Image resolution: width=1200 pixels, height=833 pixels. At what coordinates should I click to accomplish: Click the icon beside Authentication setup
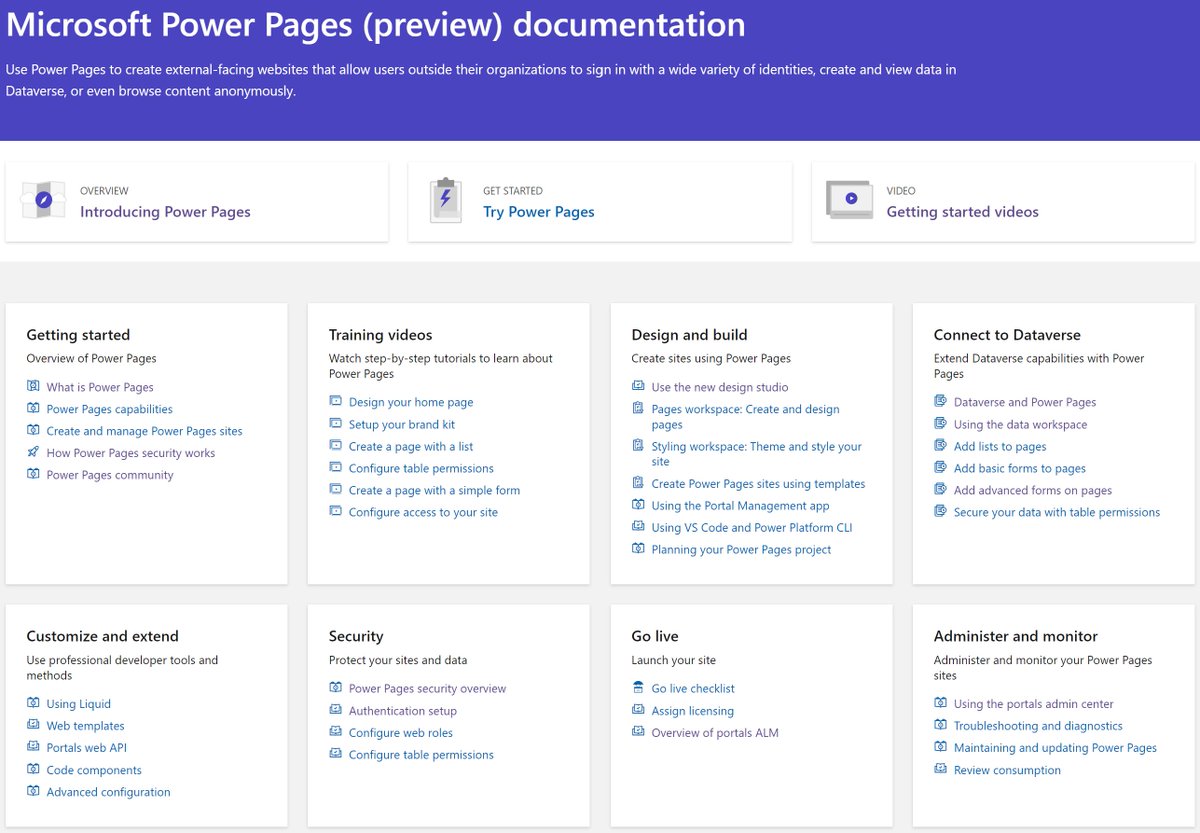335,711
